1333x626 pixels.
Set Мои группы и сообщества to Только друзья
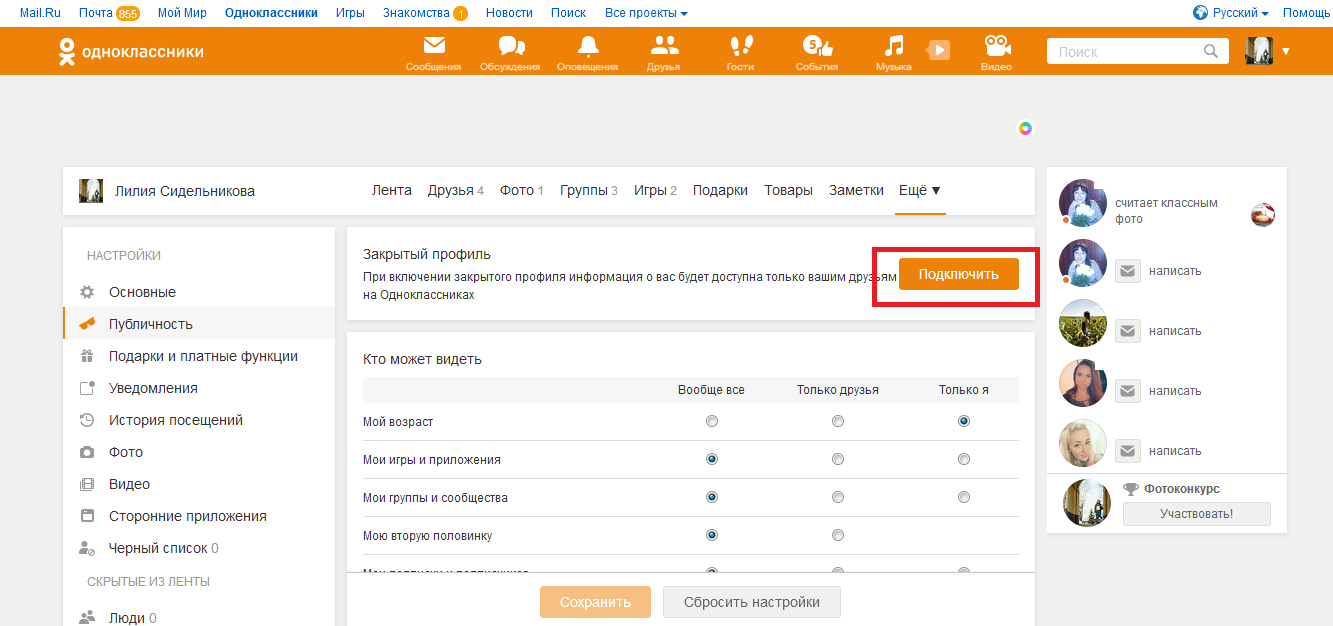[838, 498]
